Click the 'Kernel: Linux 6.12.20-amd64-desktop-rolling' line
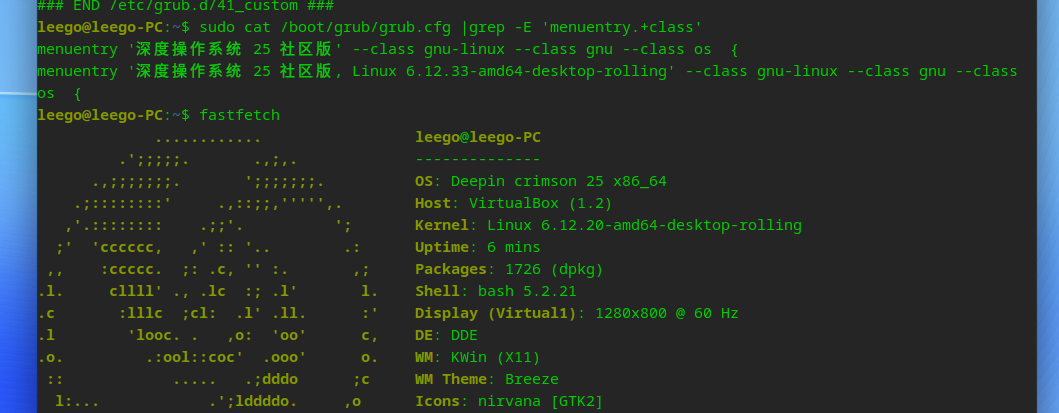Viewport: 1059px width, 413px height. [x=608, y=225]
